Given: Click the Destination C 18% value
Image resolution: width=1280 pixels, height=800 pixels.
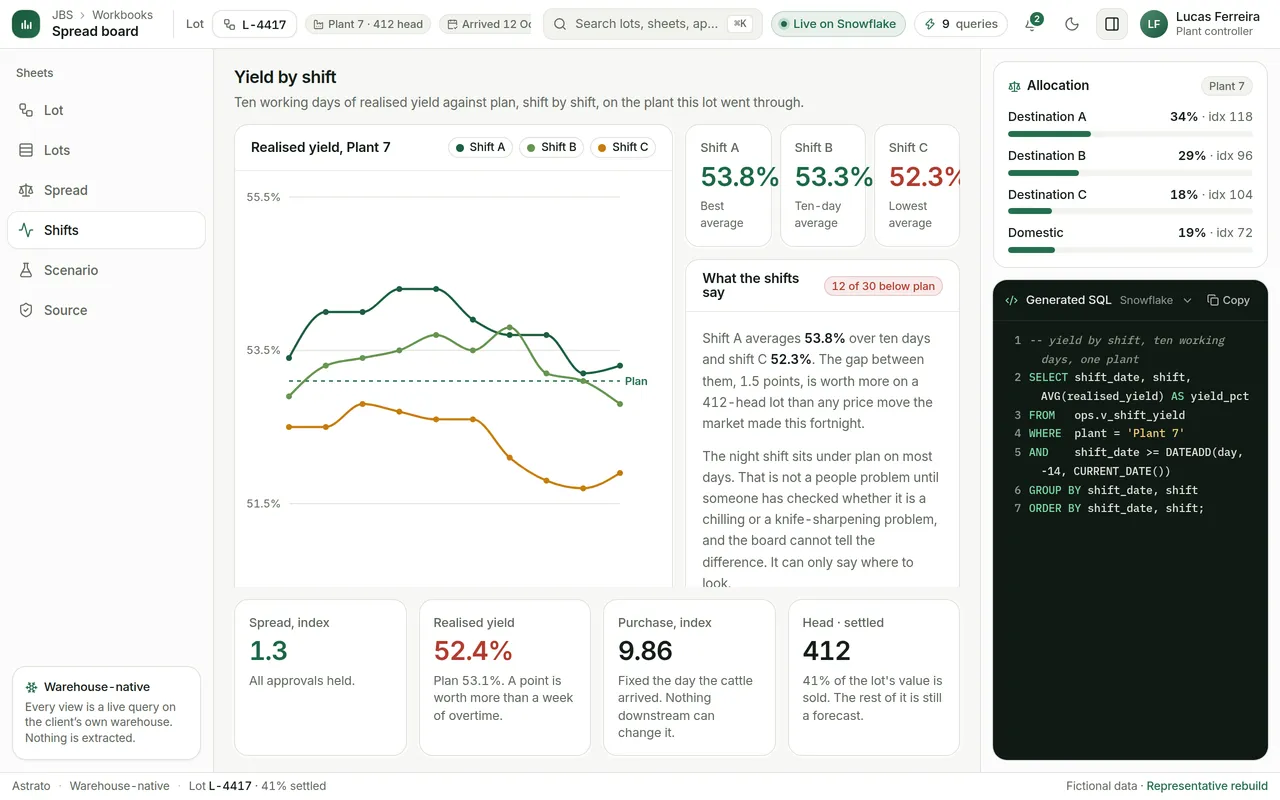Looking at the screenshot, I should [x=1184, y=194].
